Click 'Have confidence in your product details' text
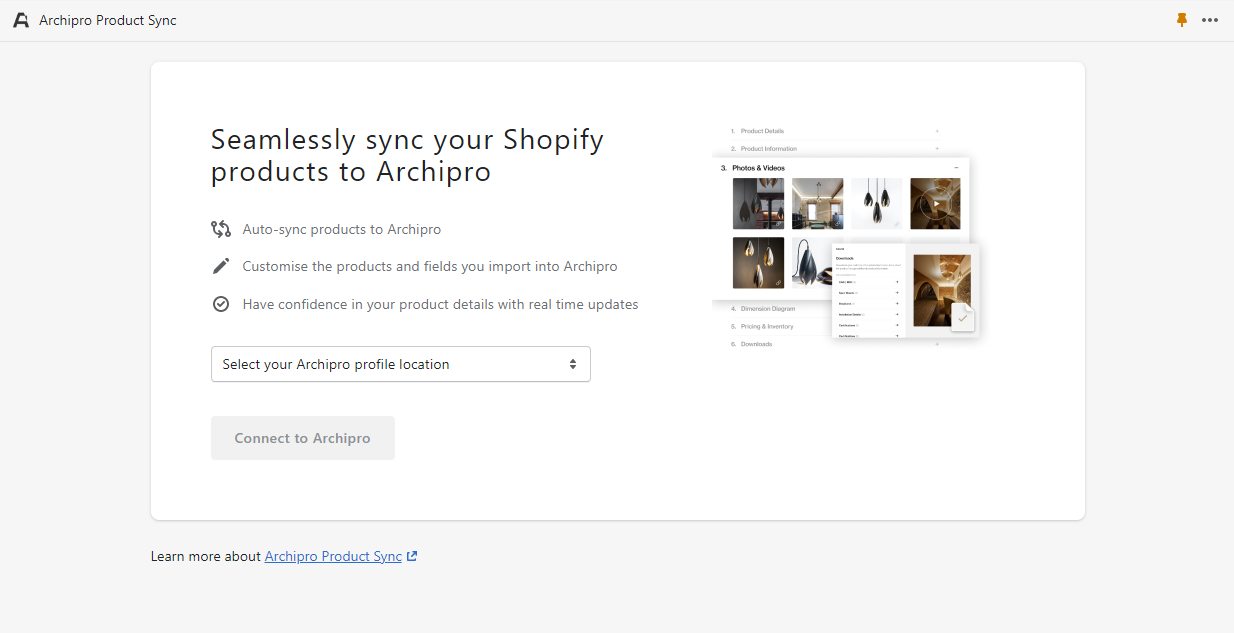 (x=440, y=304)
